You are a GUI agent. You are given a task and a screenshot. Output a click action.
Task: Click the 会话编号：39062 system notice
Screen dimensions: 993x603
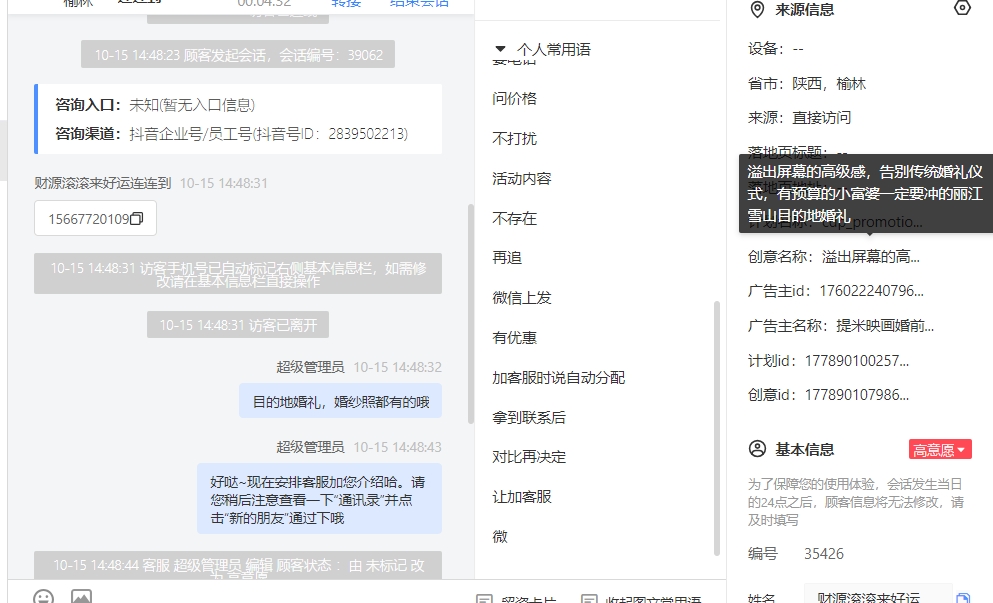pos(238,54)
